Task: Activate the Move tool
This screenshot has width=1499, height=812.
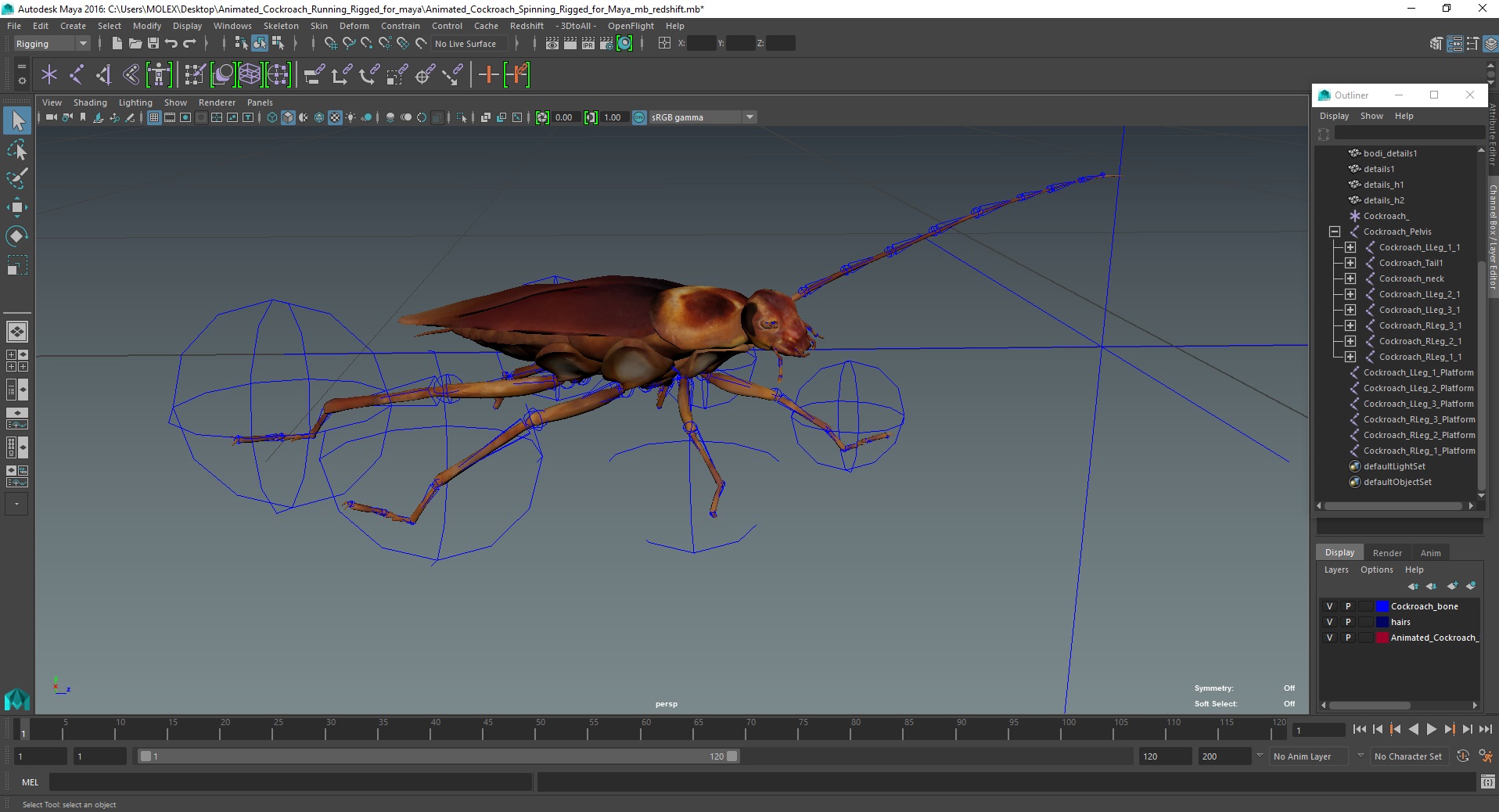Action: 17,207
